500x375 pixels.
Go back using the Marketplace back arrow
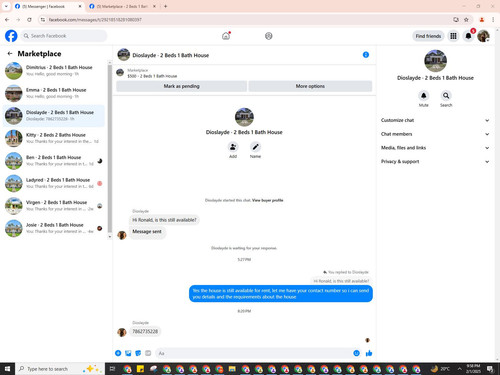pos(10,53)
